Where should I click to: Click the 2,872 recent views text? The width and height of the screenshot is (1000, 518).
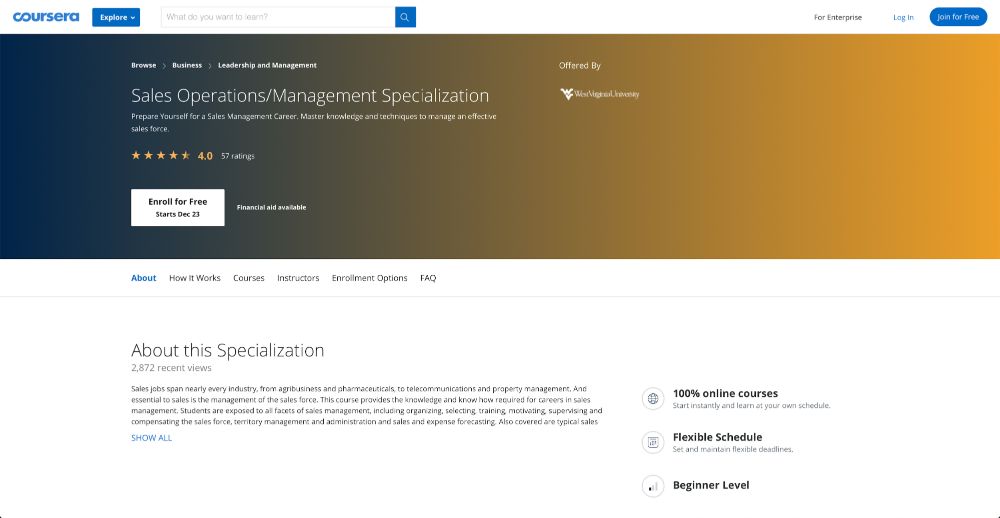point(171,368)
